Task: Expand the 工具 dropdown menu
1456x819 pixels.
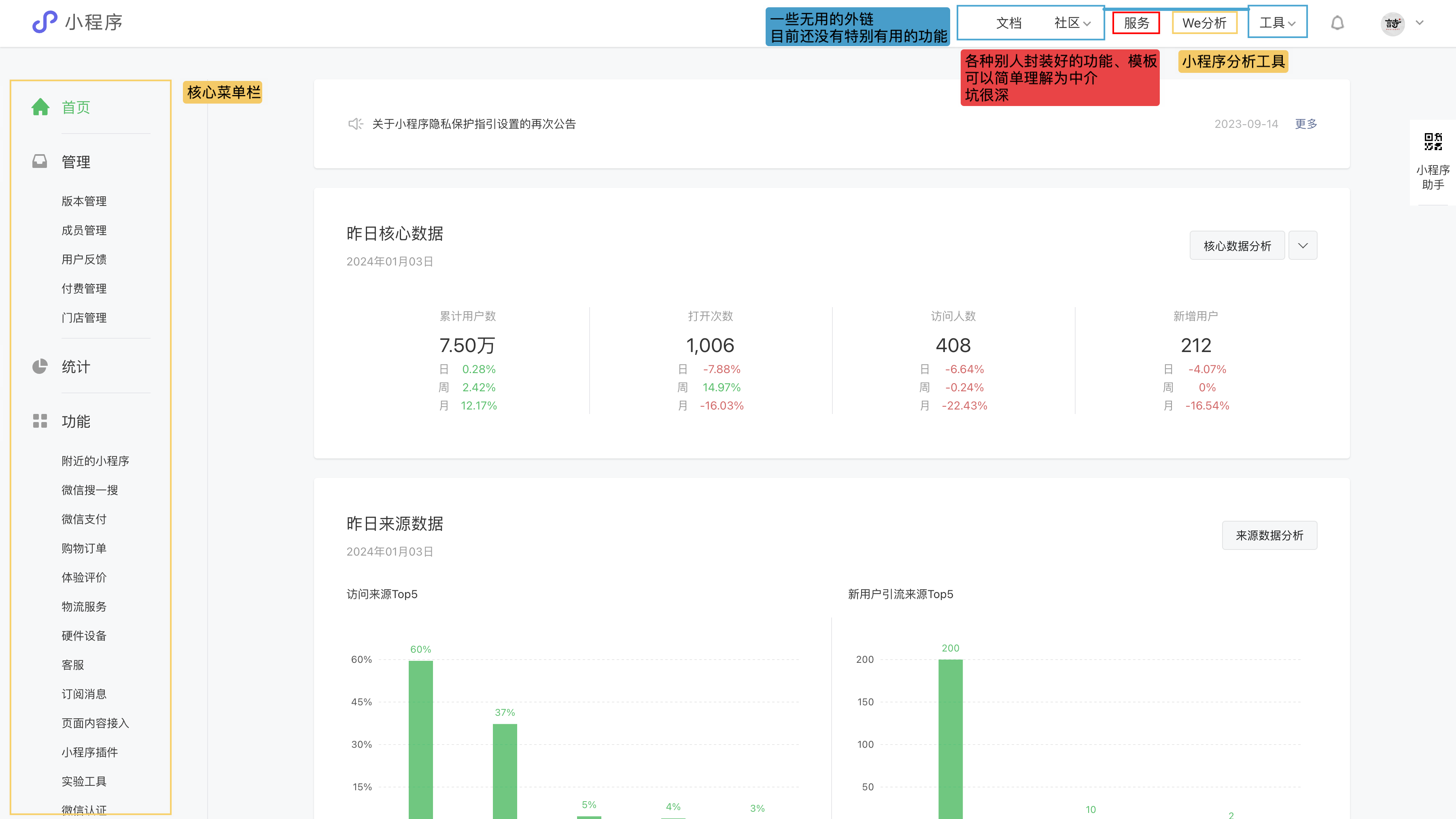Action: [x=1277, y=23]
